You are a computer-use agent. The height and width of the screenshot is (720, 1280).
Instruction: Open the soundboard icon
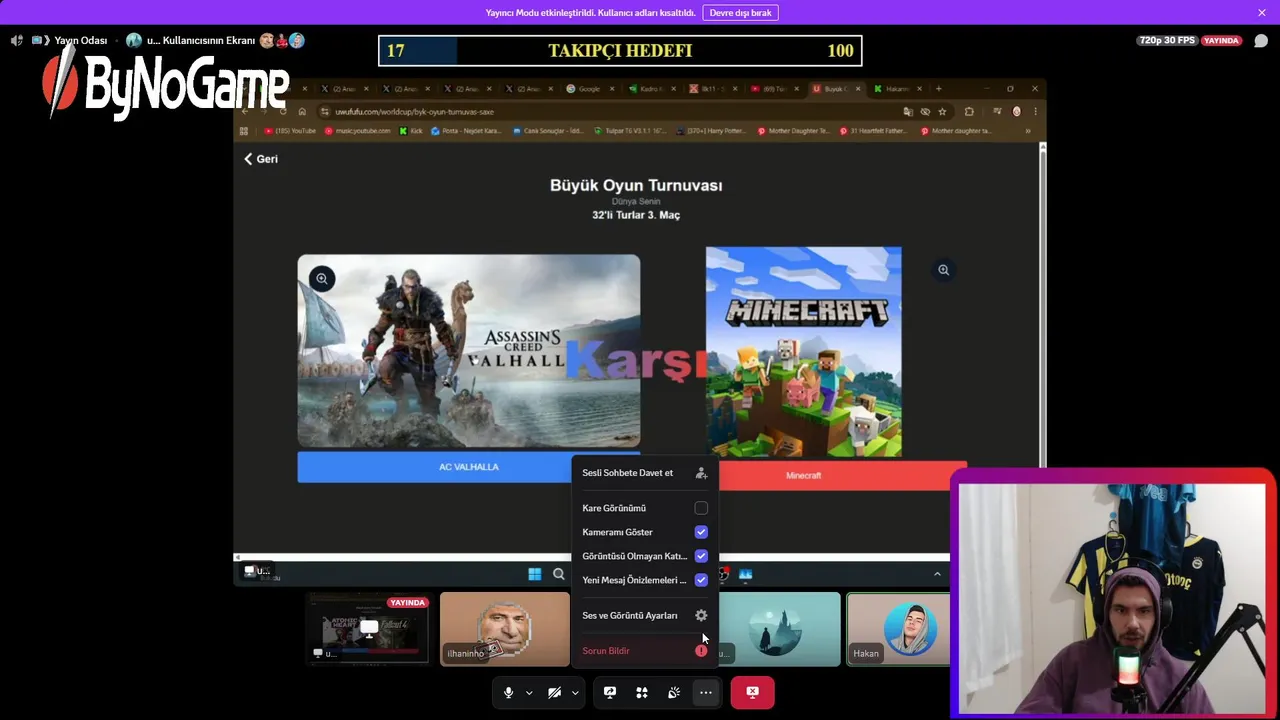674,693
